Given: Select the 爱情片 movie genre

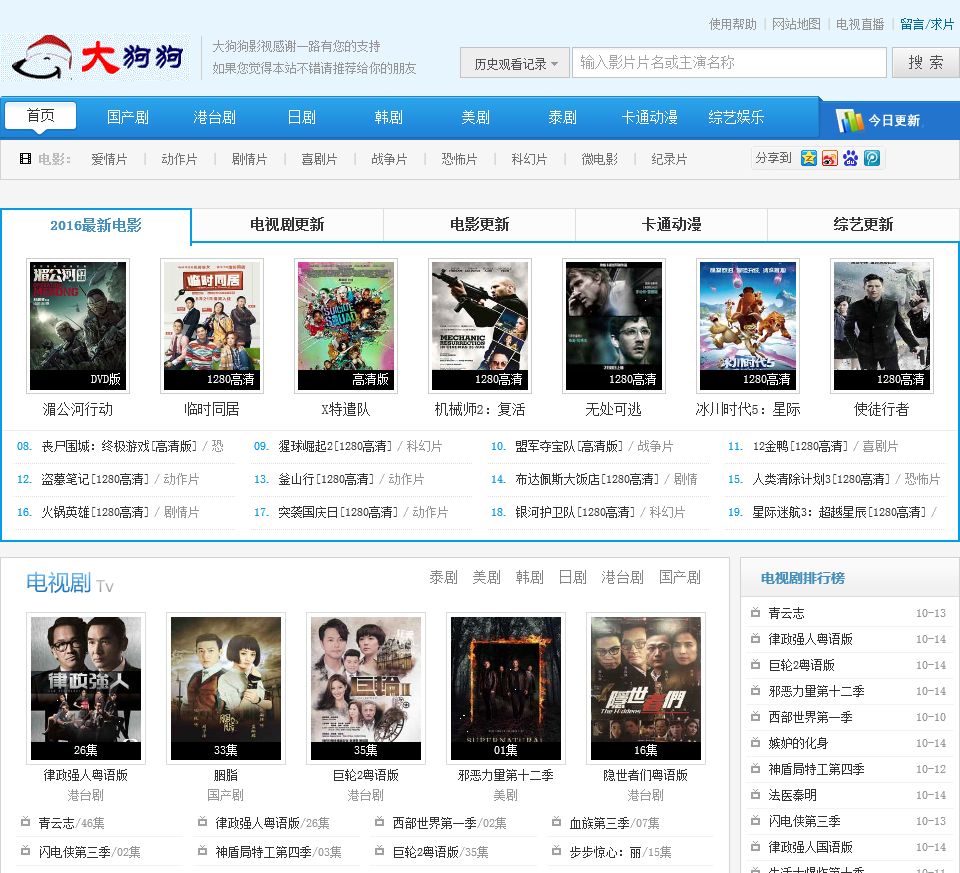Looking at the screenshot, I should pyautogui.click(x=109, y=159).
